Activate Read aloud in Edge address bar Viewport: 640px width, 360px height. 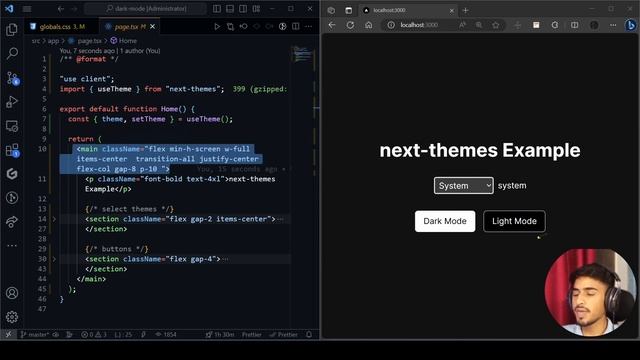pyautogui.click(x=462, y=25)
